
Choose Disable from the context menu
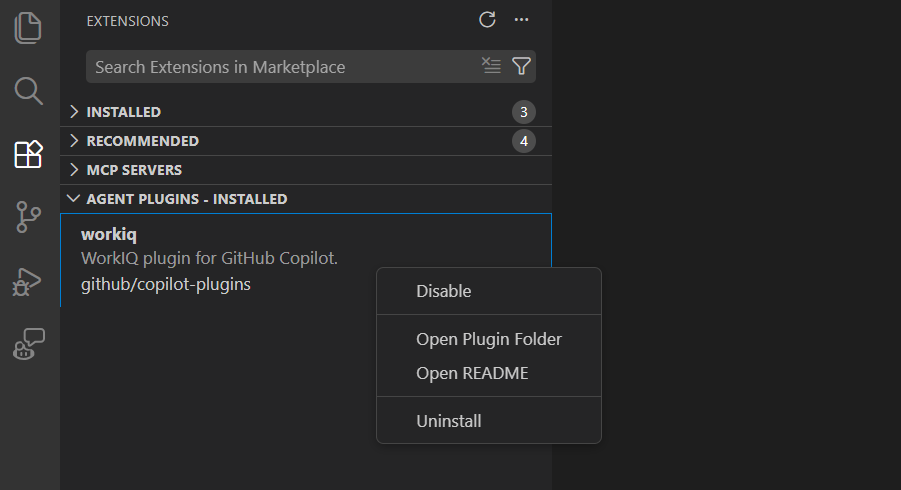point(488,291)
